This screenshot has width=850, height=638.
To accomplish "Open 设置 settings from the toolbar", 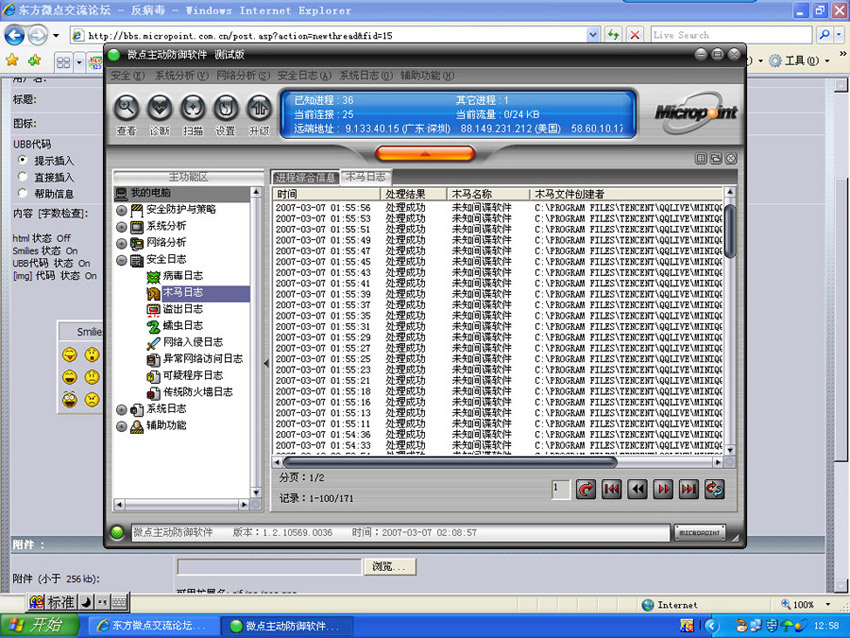I will coord(226,108).
